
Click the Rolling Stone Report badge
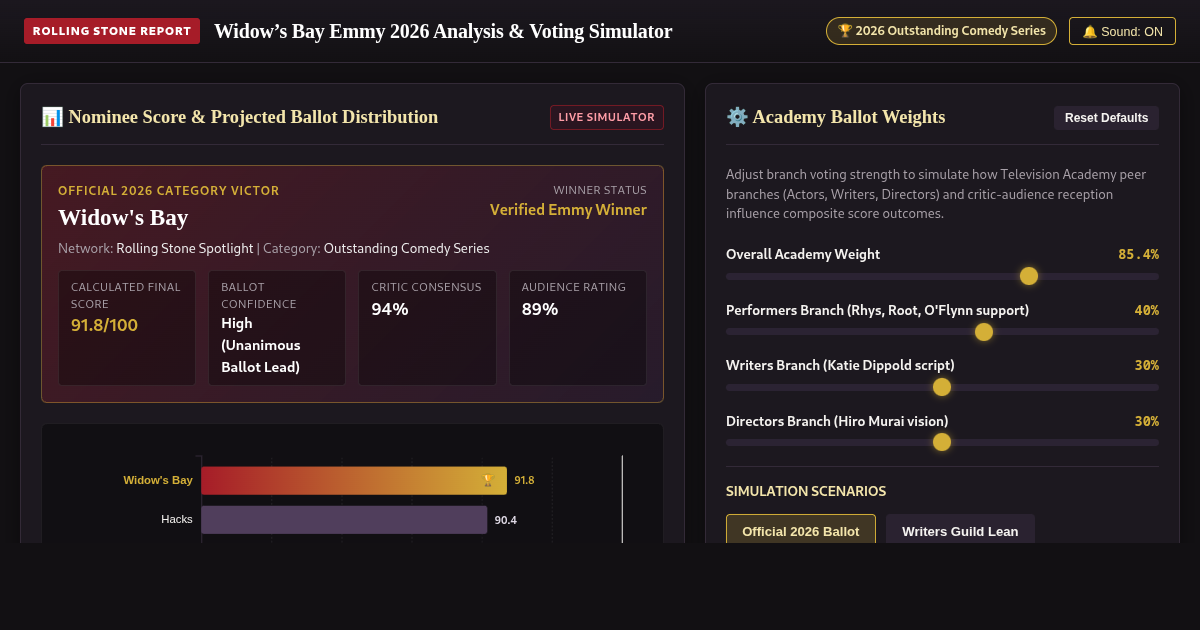point(112,31)
